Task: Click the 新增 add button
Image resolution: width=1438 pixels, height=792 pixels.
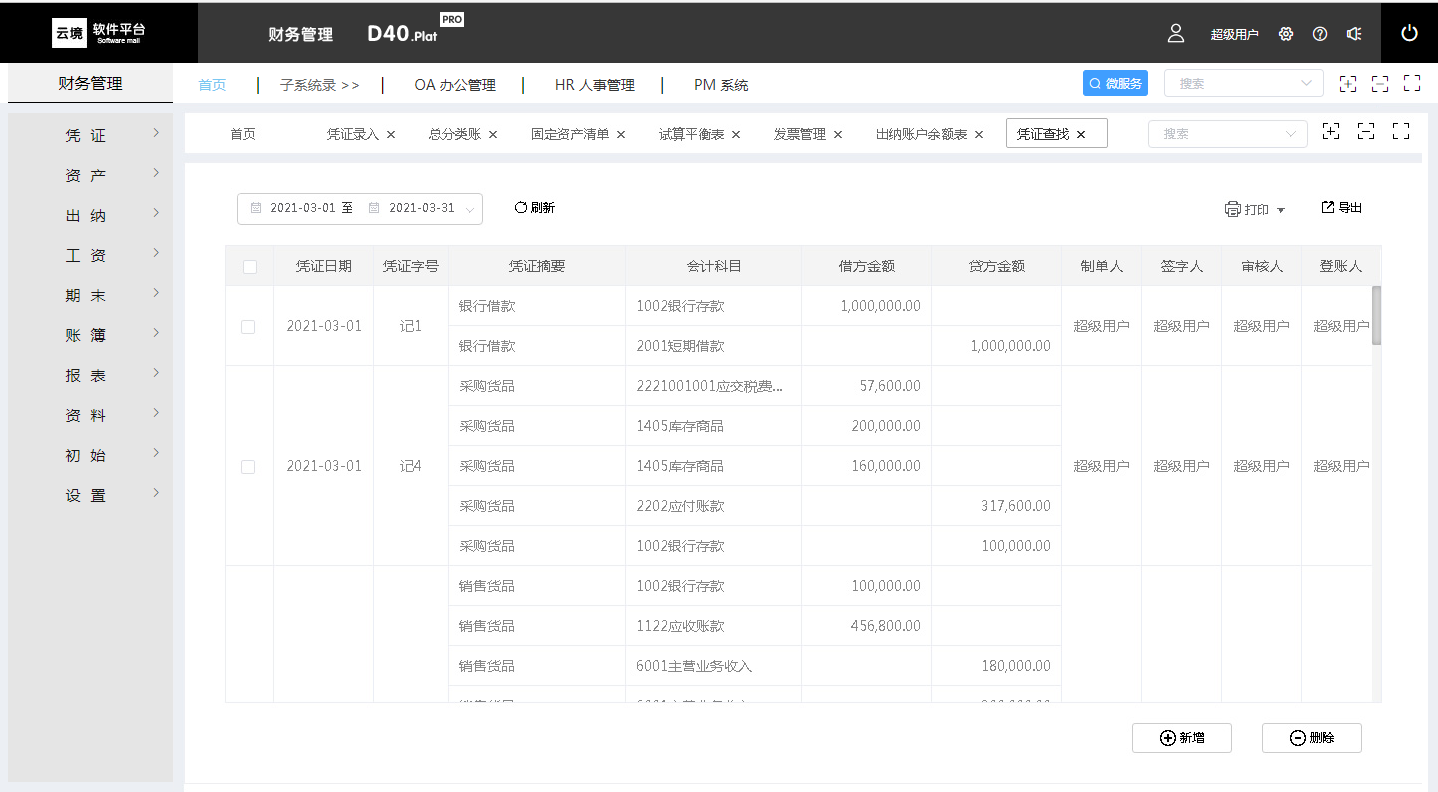Action: pos(1181,738)
